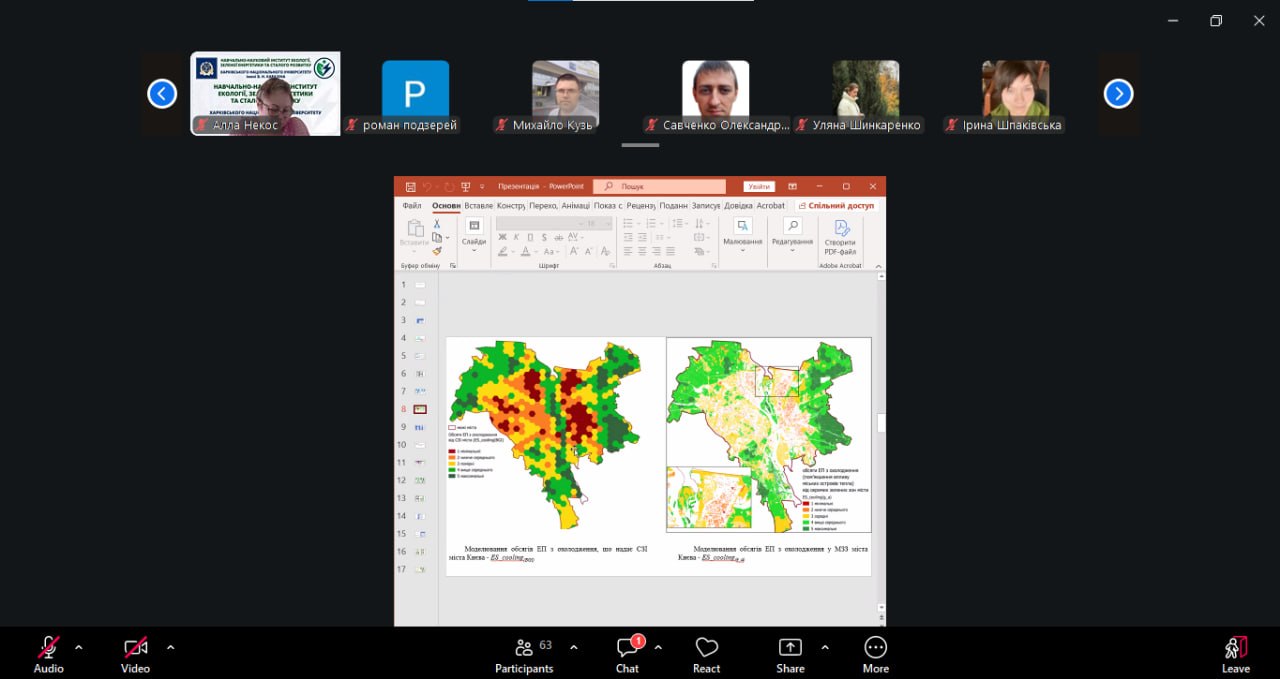Select Михайло Кузь participant tile
The image size is (1280, 679).
tap(565, 94)
